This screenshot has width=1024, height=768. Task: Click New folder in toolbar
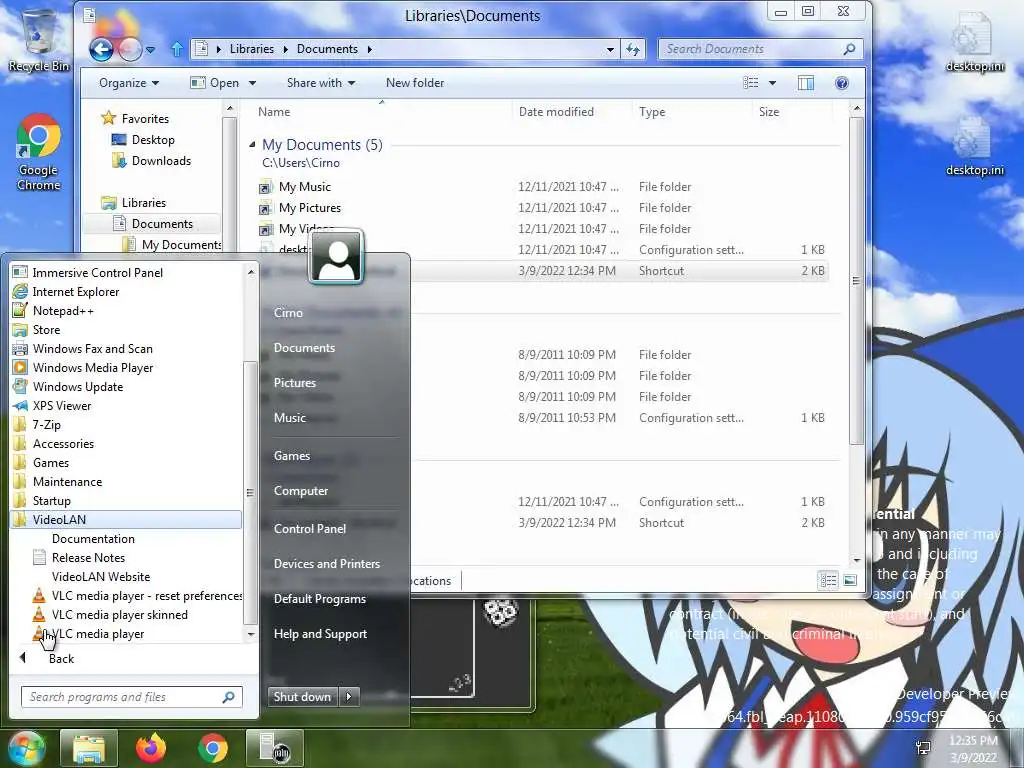click(415, 83)
